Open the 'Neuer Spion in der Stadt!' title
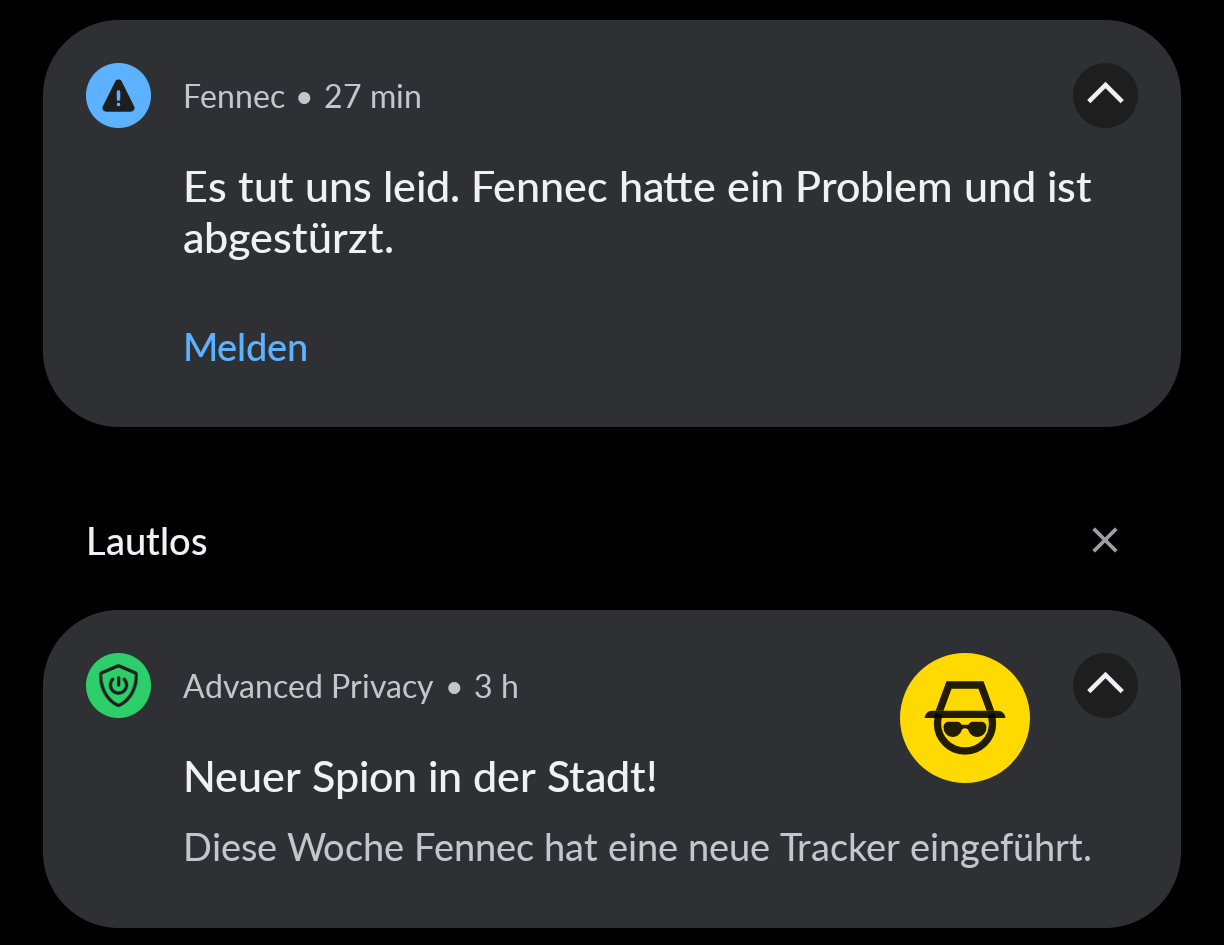Image resolution: width=1224 pixels, height=945 pixels. (x=420, y=777)
